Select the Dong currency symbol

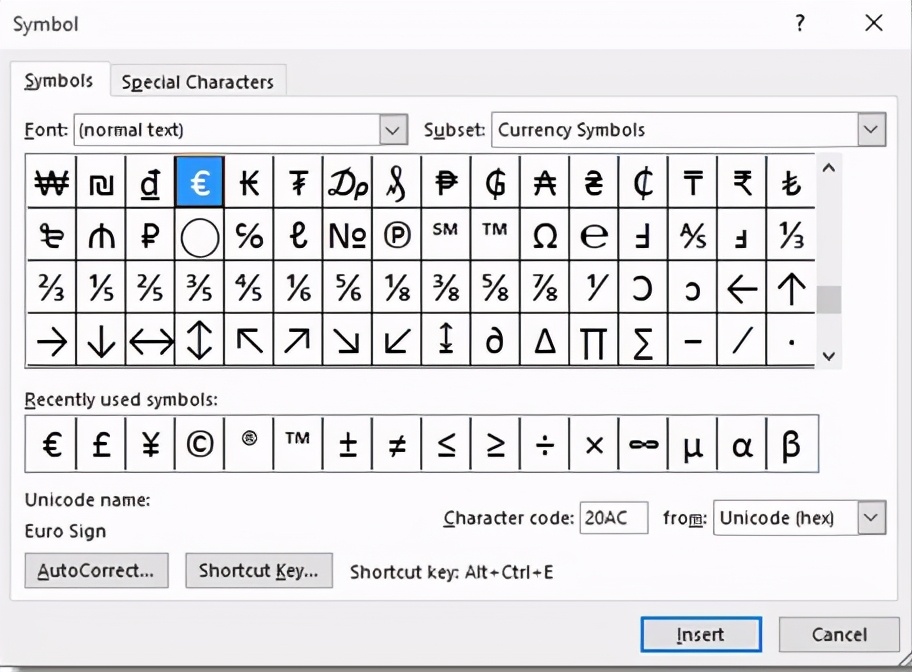pyautogui.click(x=150, y=182)
